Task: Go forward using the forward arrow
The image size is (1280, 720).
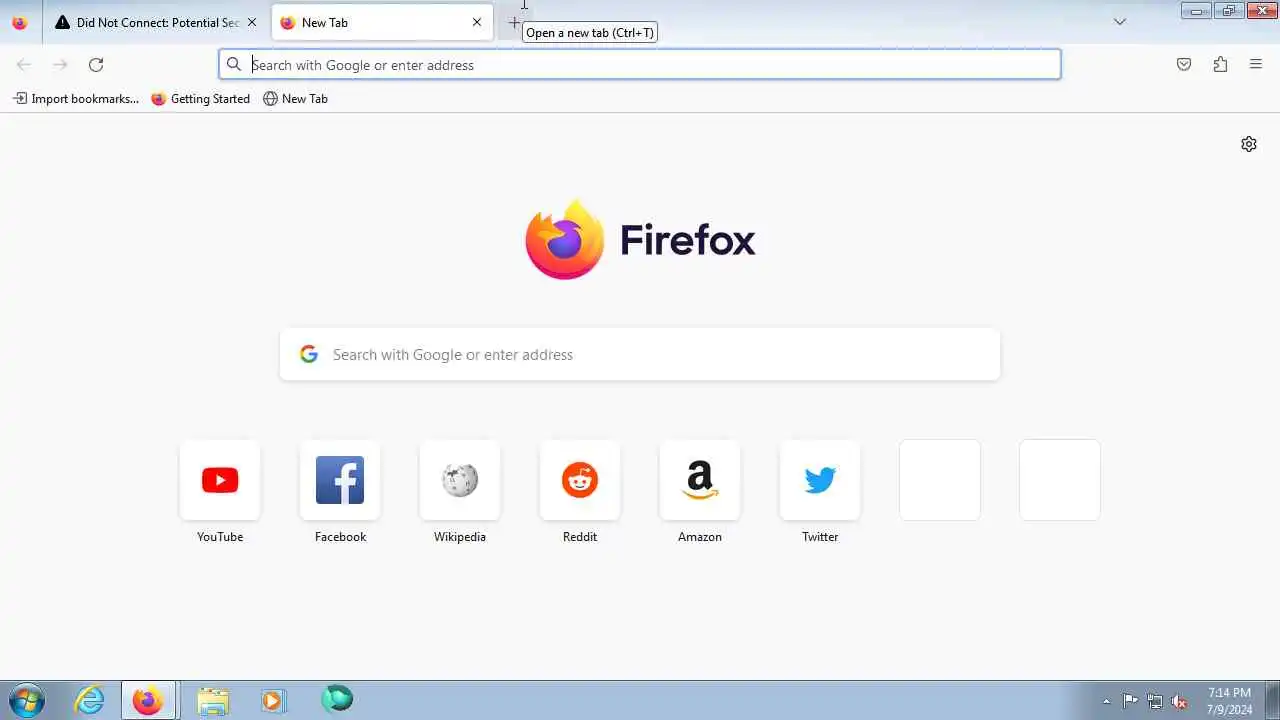Action: [x=60, y=64]
